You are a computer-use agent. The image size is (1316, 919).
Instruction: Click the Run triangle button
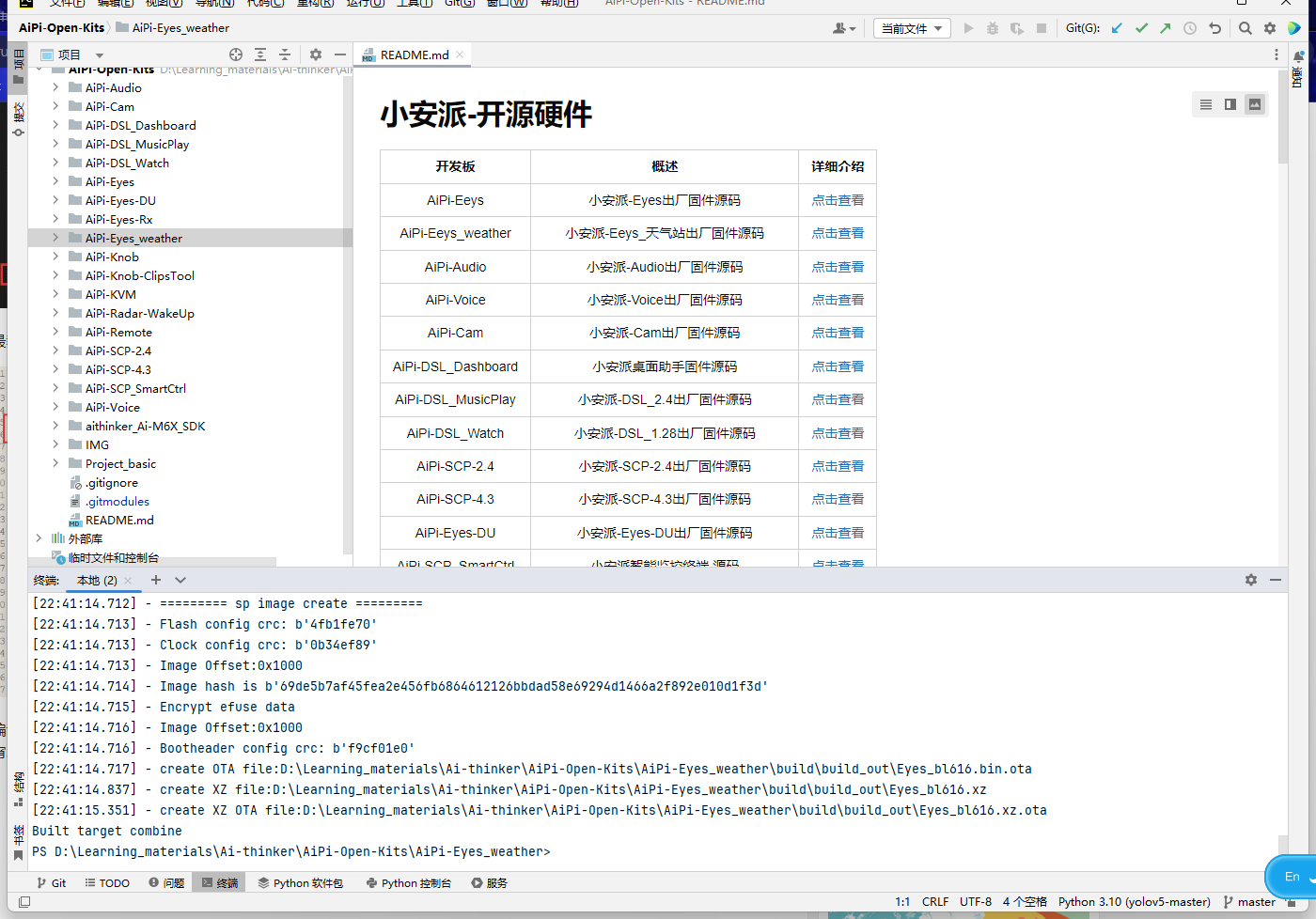[969, 28]
